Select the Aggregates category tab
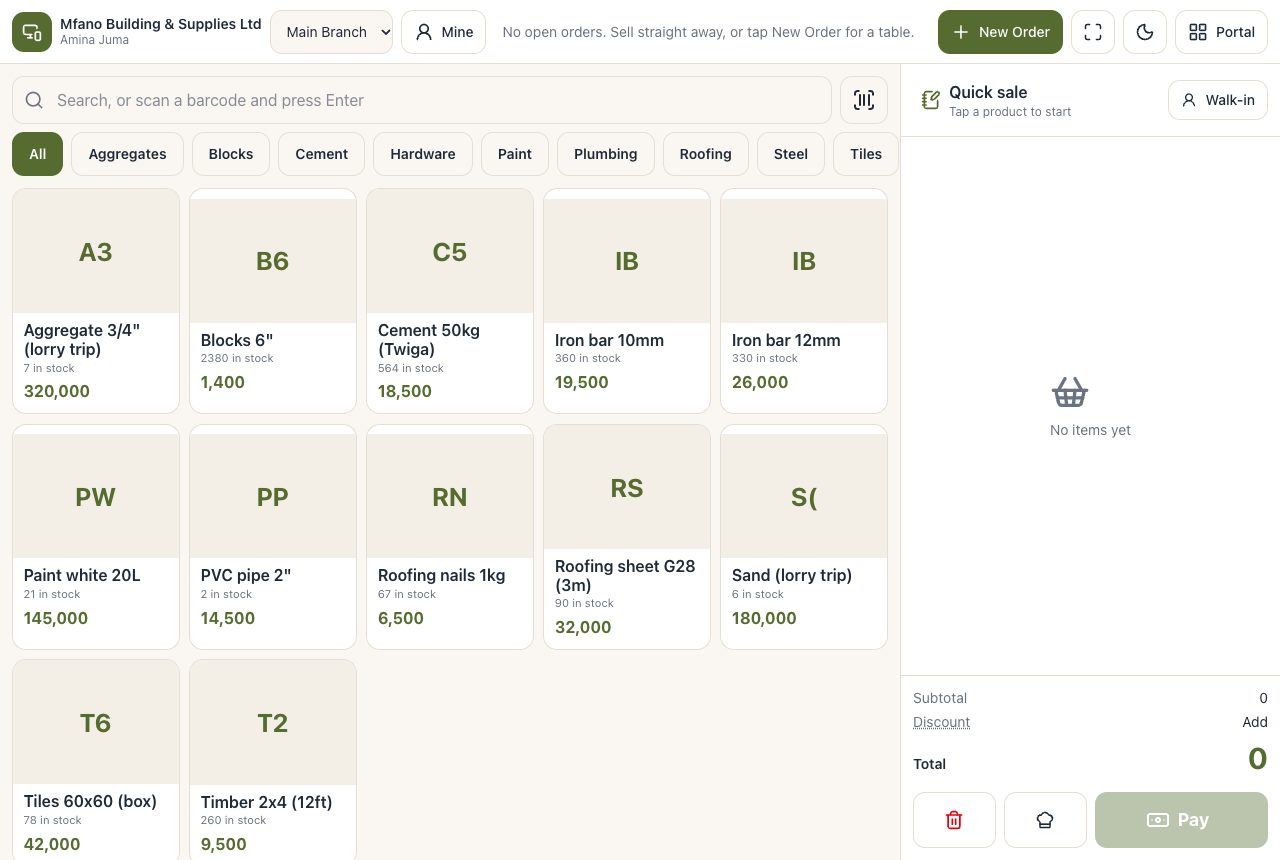Screen dimensions: 1280x860 tap(127, 154)
